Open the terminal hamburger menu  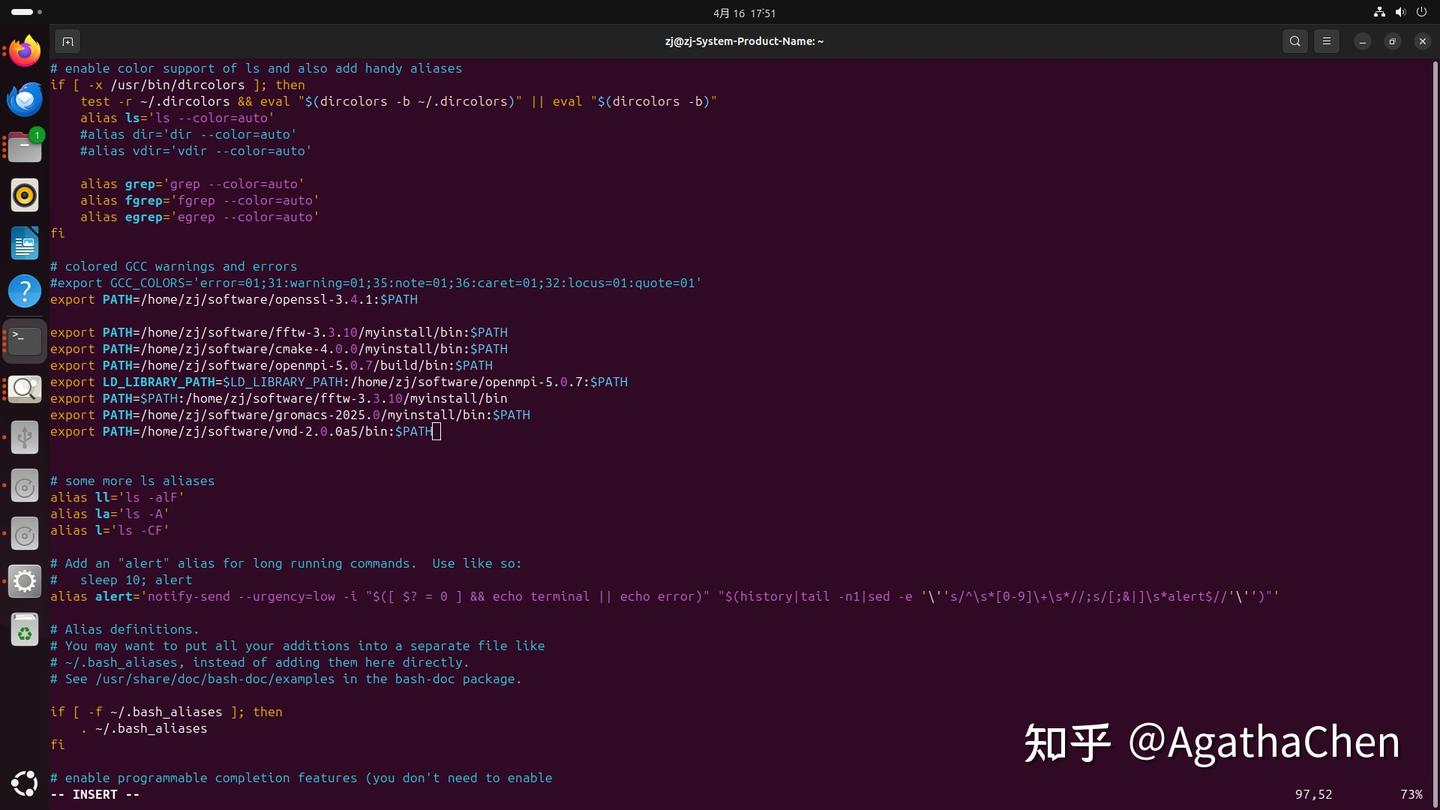click(x=1326, y=41)
